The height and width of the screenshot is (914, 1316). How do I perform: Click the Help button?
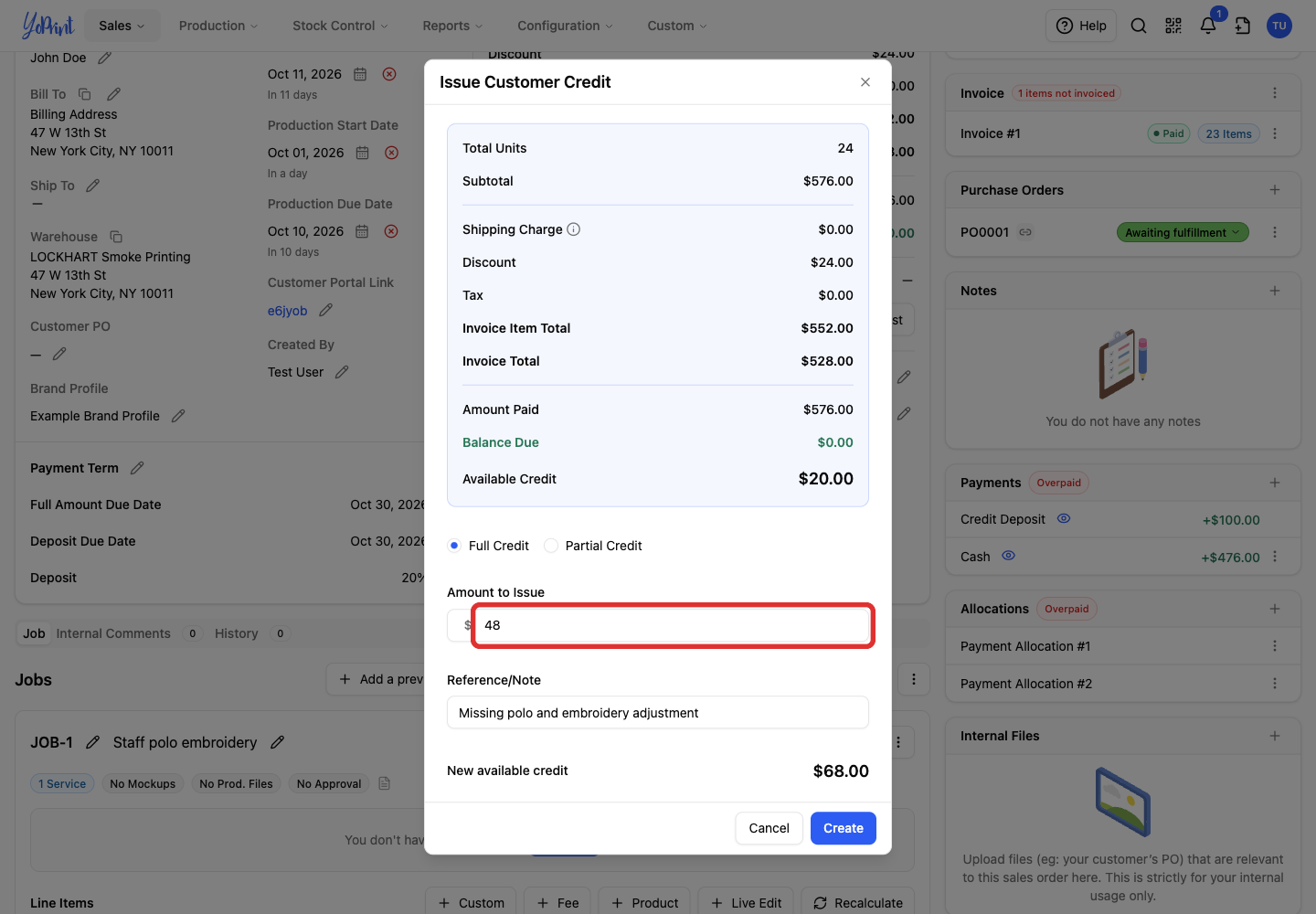click(x=1081, y=26)
